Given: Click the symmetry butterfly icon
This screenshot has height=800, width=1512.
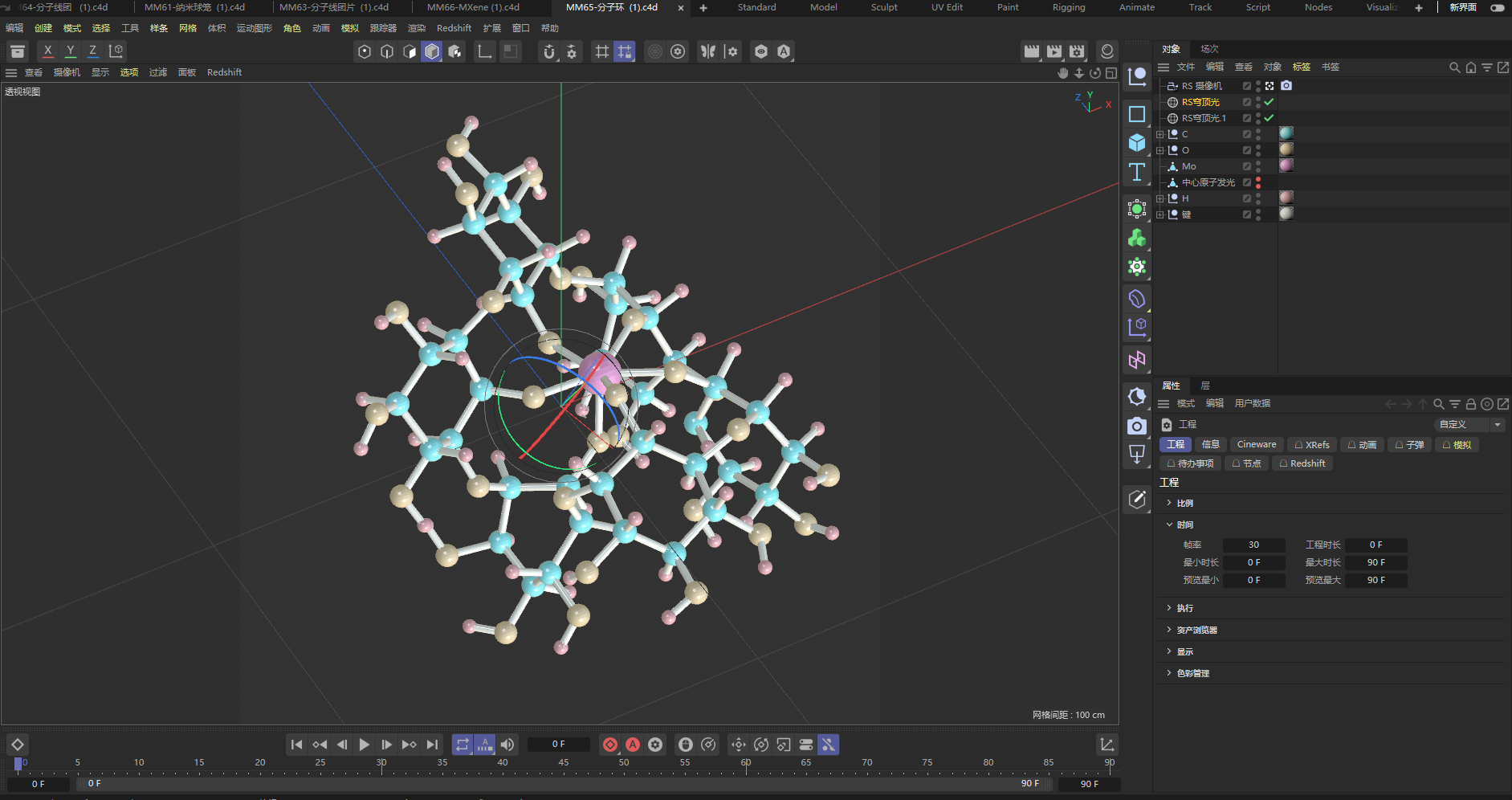Looking at the screenshot, I should (x=707, y=51).
